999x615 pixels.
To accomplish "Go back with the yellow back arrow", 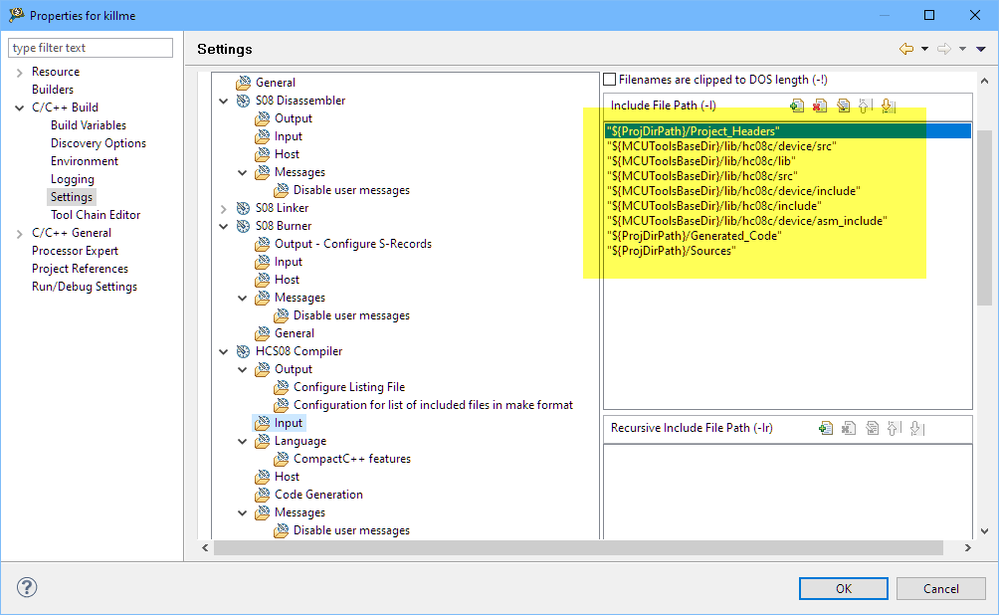I will [906, 49].
